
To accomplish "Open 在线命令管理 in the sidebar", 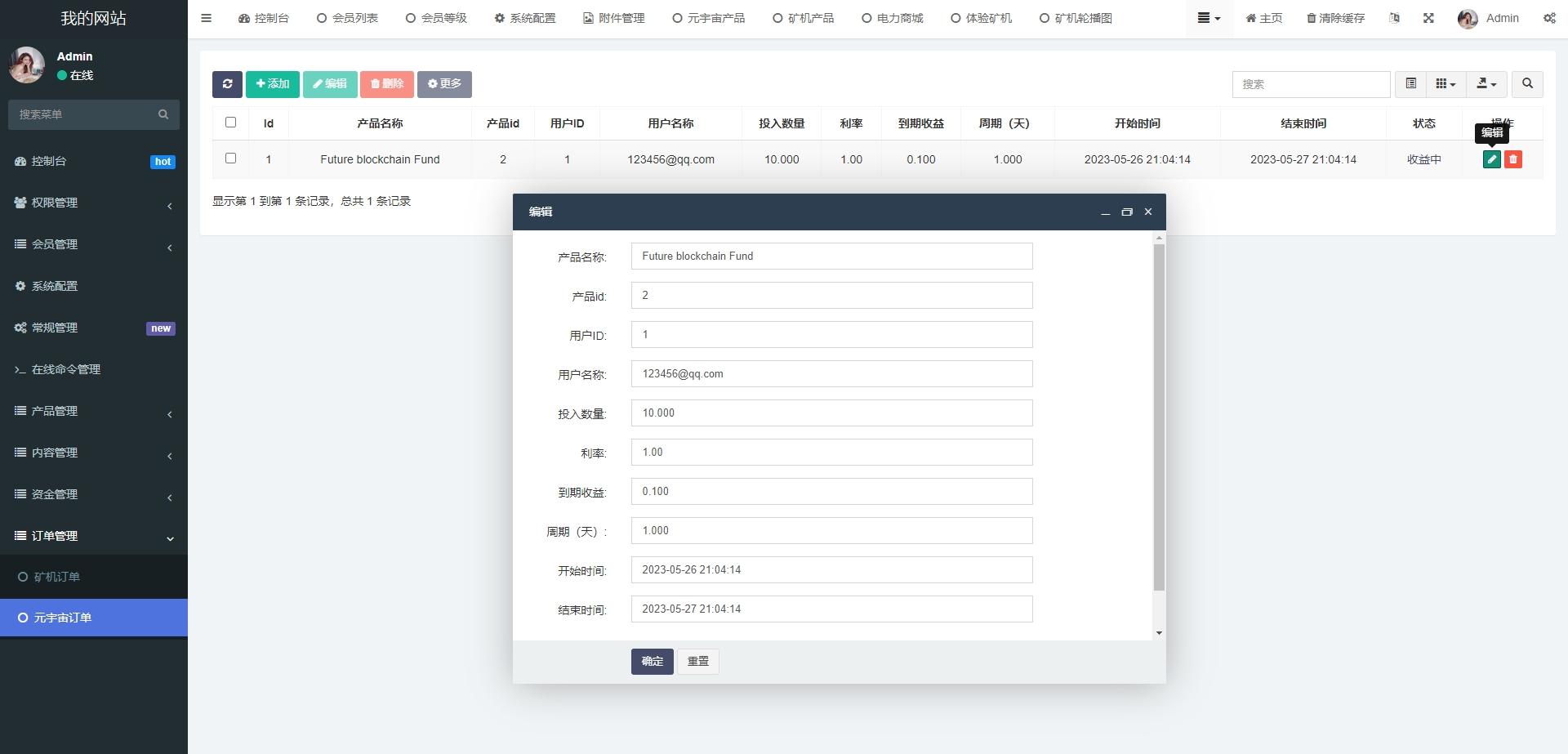I will coord(94,369).
